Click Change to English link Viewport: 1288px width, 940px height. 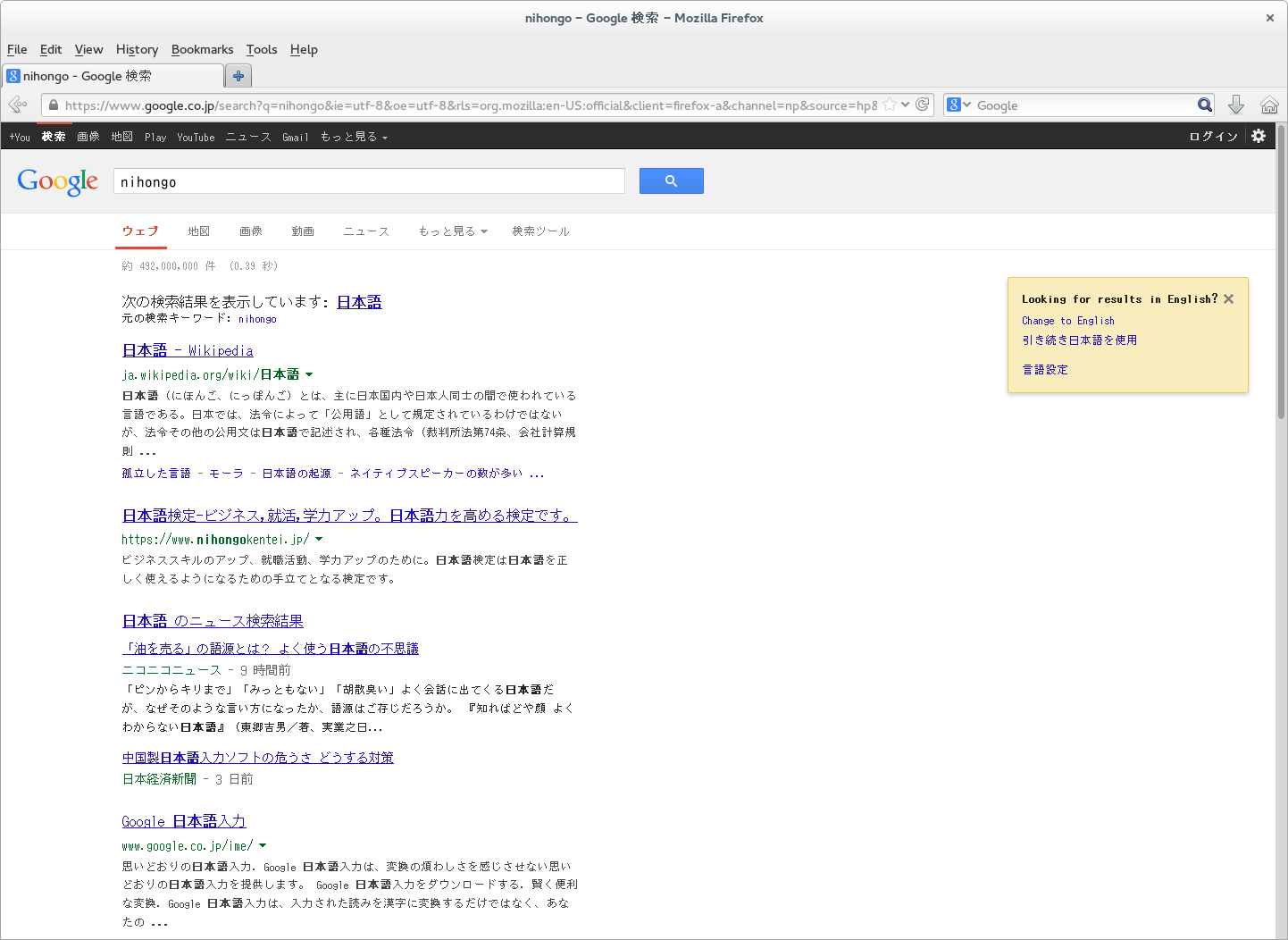click(x=1068, y=321)
